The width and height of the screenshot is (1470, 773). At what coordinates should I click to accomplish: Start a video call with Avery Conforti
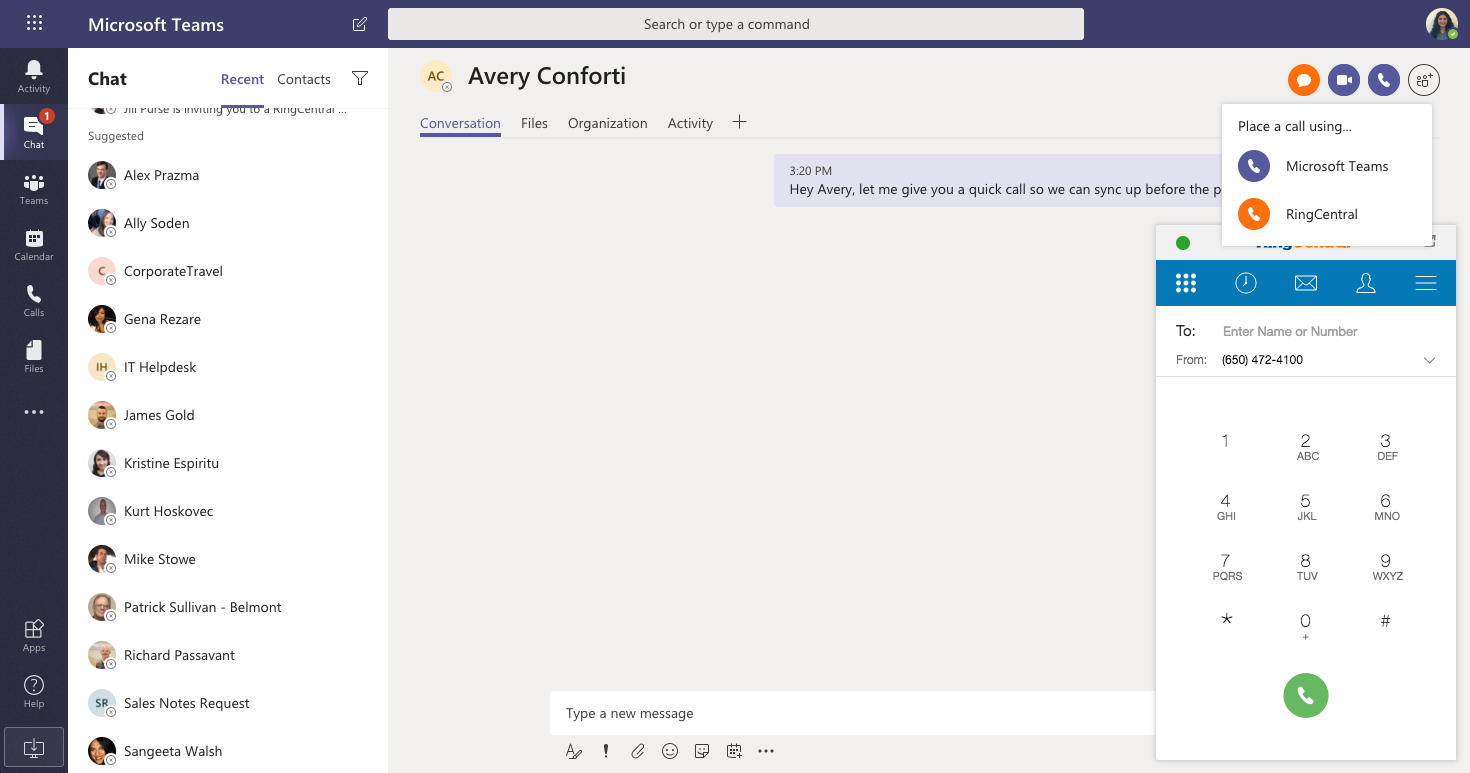point(1343,80)
